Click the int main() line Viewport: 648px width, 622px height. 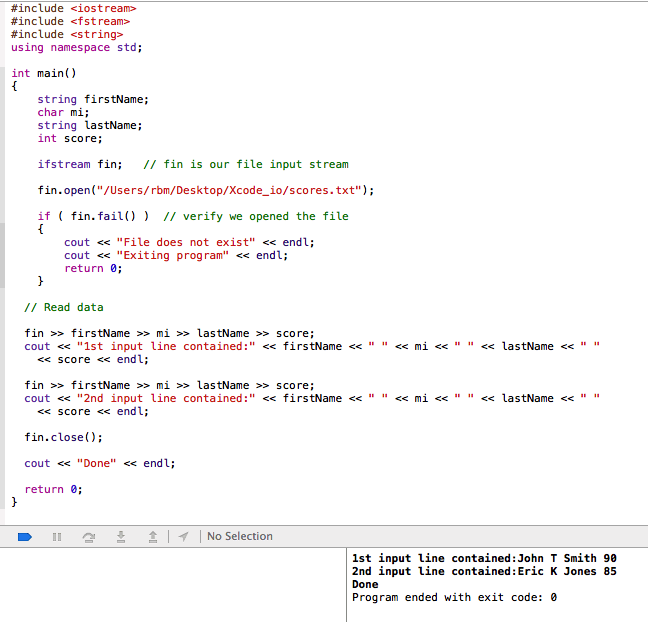44,73
